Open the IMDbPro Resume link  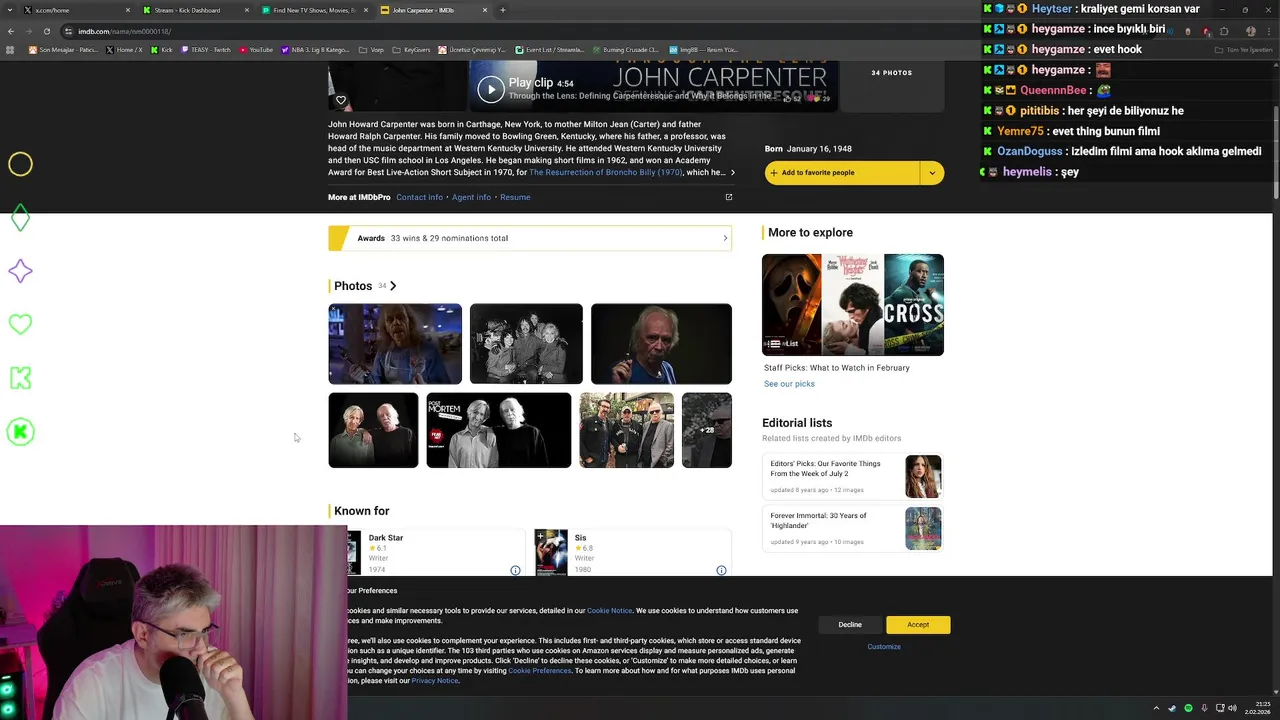(x=515, y=197)
